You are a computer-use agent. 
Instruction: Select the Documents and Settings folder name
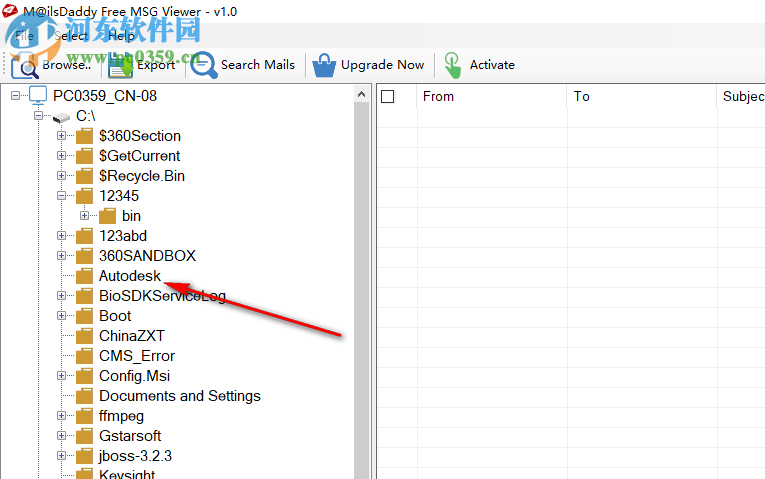[x=180, y=396]
